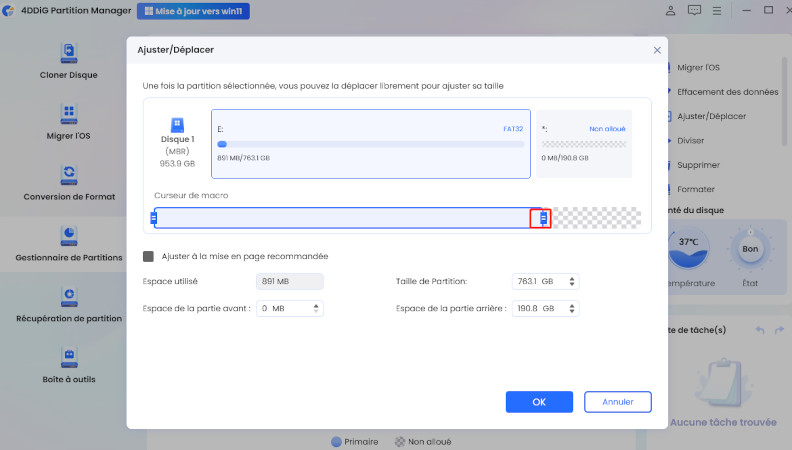Screen dimensions: 792x450
Task: Open the Boîte à outils sidebar icon
Action: [x=68, y=362]
